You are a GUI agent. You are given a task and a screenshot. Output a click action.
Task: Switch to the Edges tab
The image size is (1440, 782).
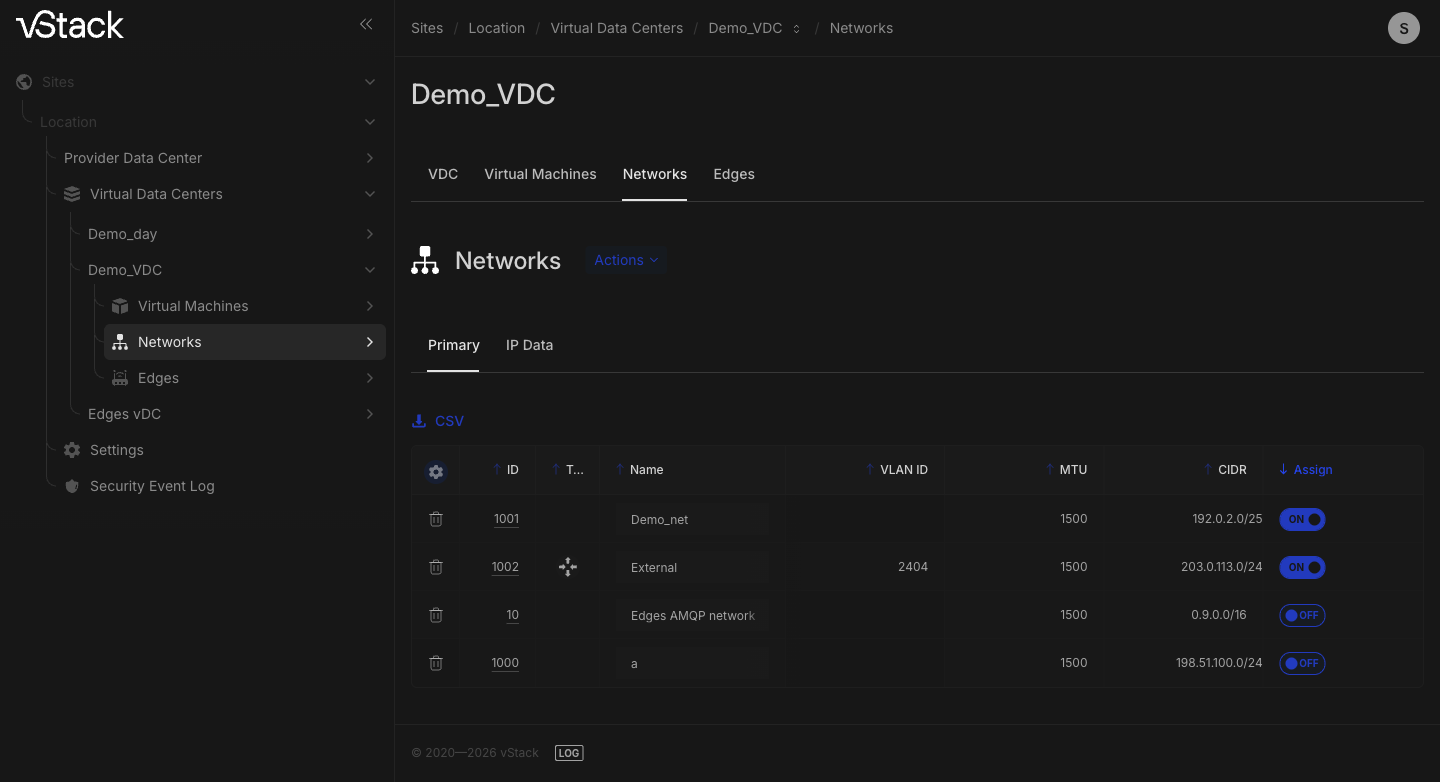[734, 174]
